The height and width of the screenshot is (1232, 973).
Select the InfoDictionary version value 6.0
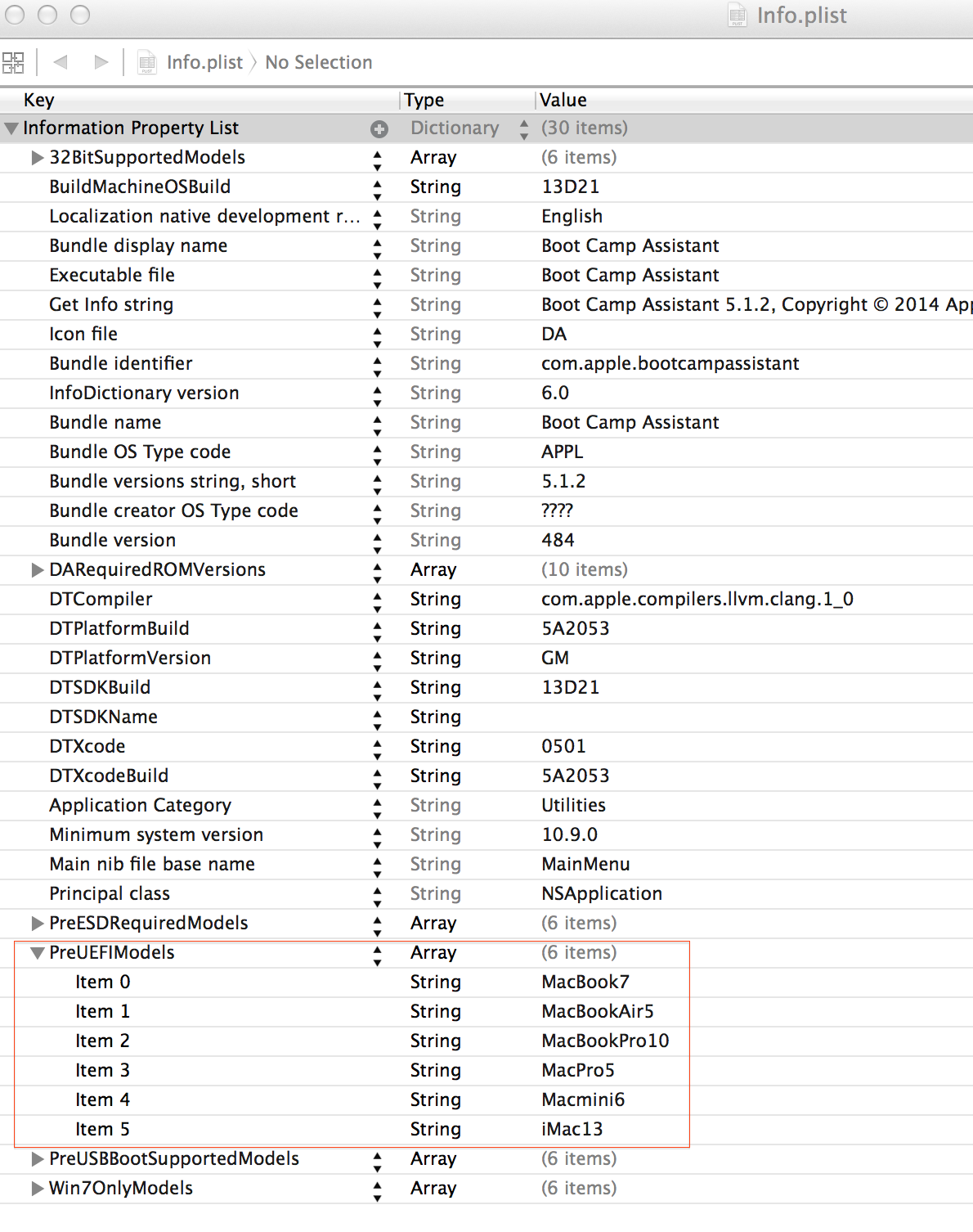click(x=555, y=393)
